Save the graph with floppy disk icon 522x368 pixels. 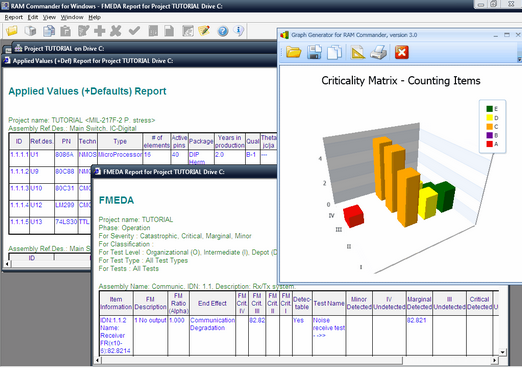coord(314,52)
